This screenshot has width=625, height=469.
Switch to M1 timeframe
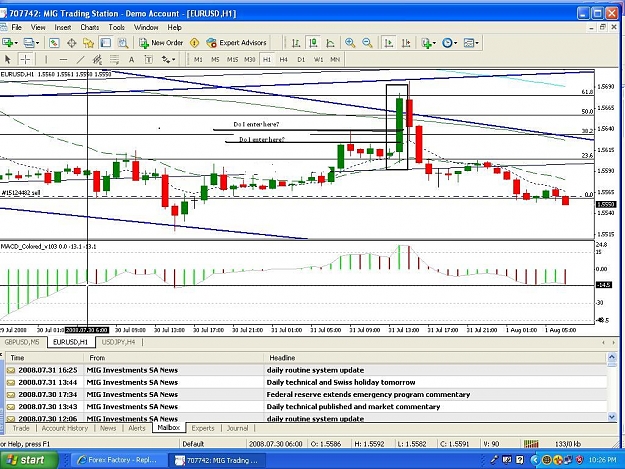198,60
